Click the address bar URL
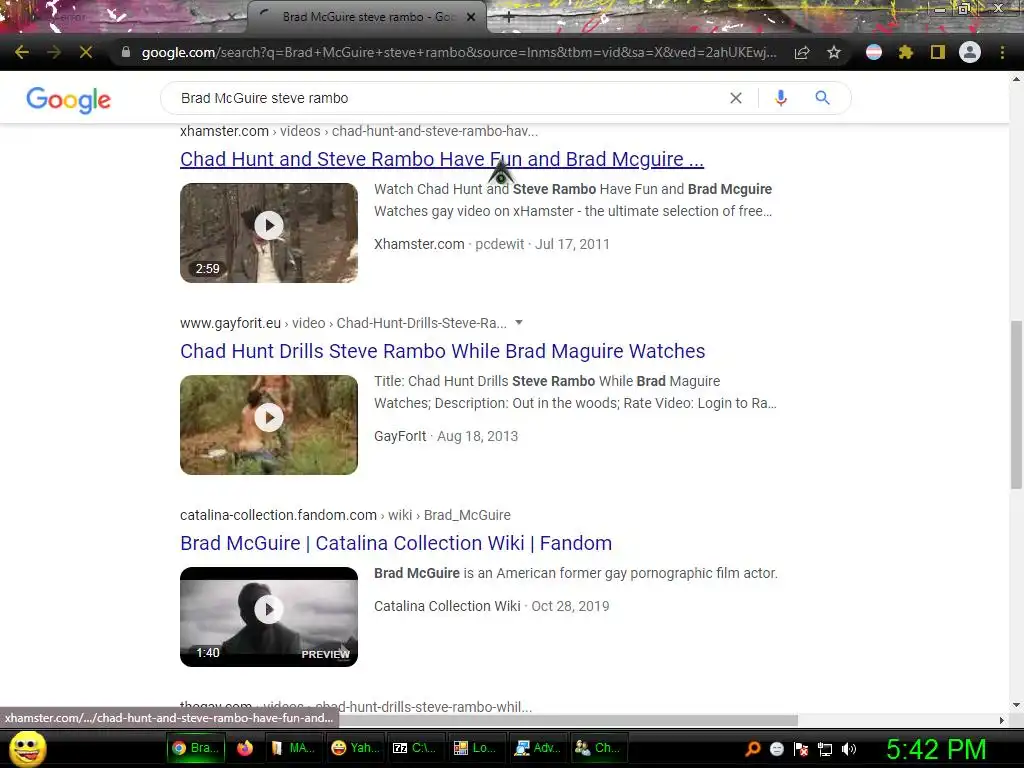The height and width of the screenshot is (768, 1024). coord(459,52)
